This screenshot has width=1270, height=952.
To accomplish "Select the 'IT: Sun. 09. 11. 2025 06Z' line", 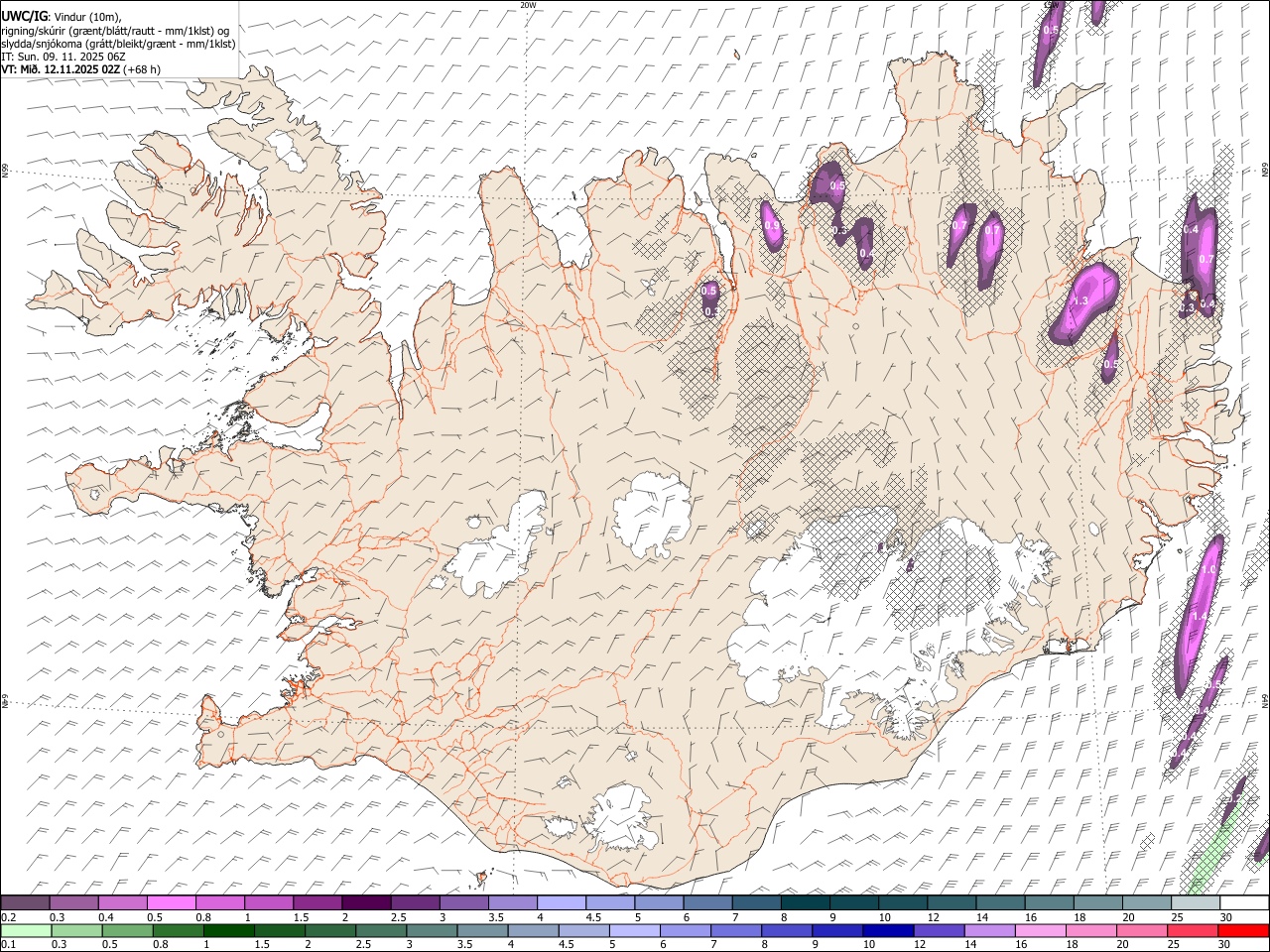I will click(63, 57).
